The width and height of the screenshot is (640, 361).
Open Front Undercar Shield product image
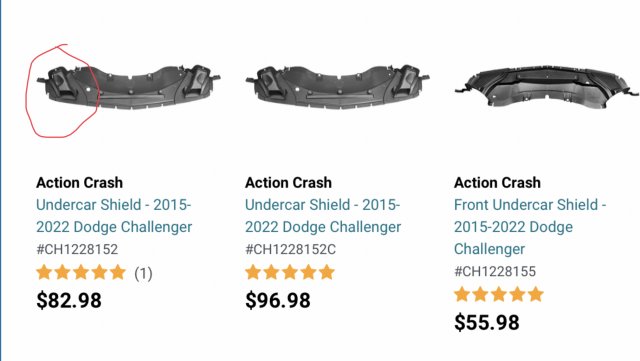coord(547,87)
